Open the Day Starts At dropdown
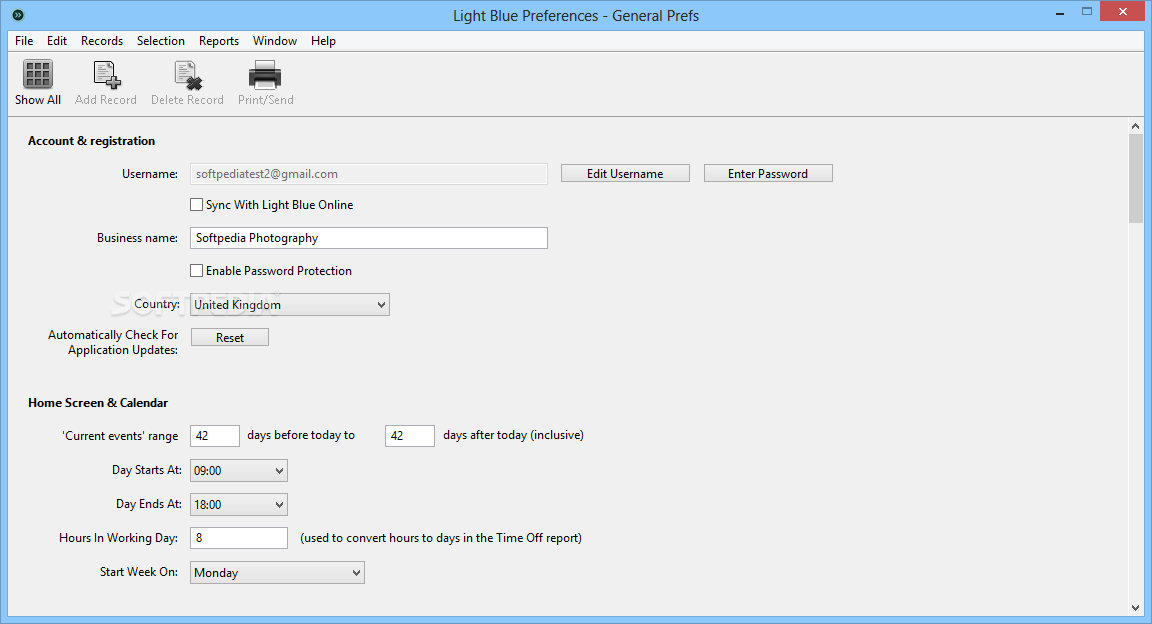The height and width of the screenshot is (624, 1152). point(239,470)
